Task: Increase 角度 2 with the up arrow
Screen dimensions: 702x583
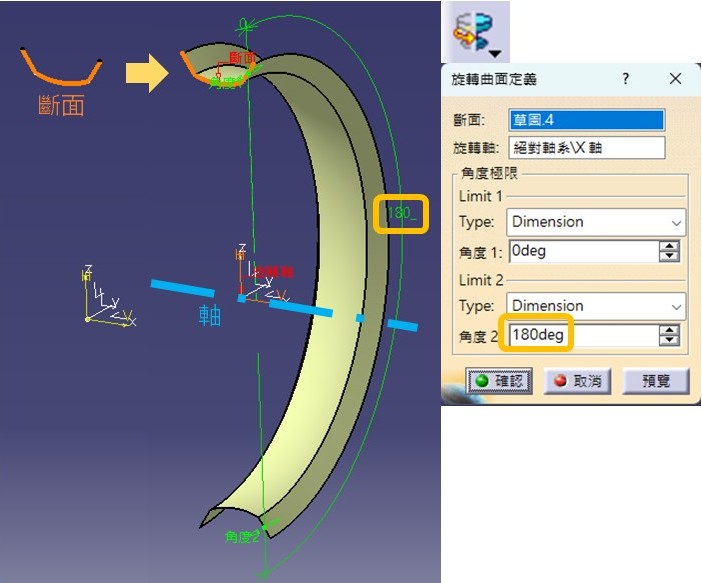Action: point(669,330)
